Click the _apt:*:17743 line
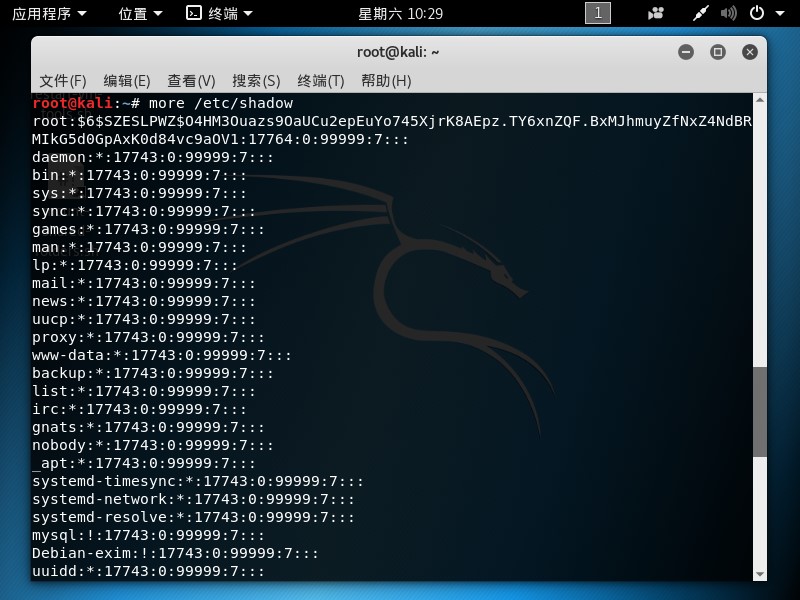 point(144,463)
